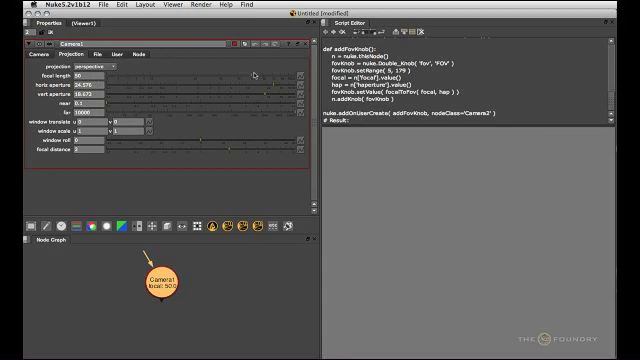Clear output window in Script Editor
640x360 pixels.
pyautogui.click(x=421, y=32)
